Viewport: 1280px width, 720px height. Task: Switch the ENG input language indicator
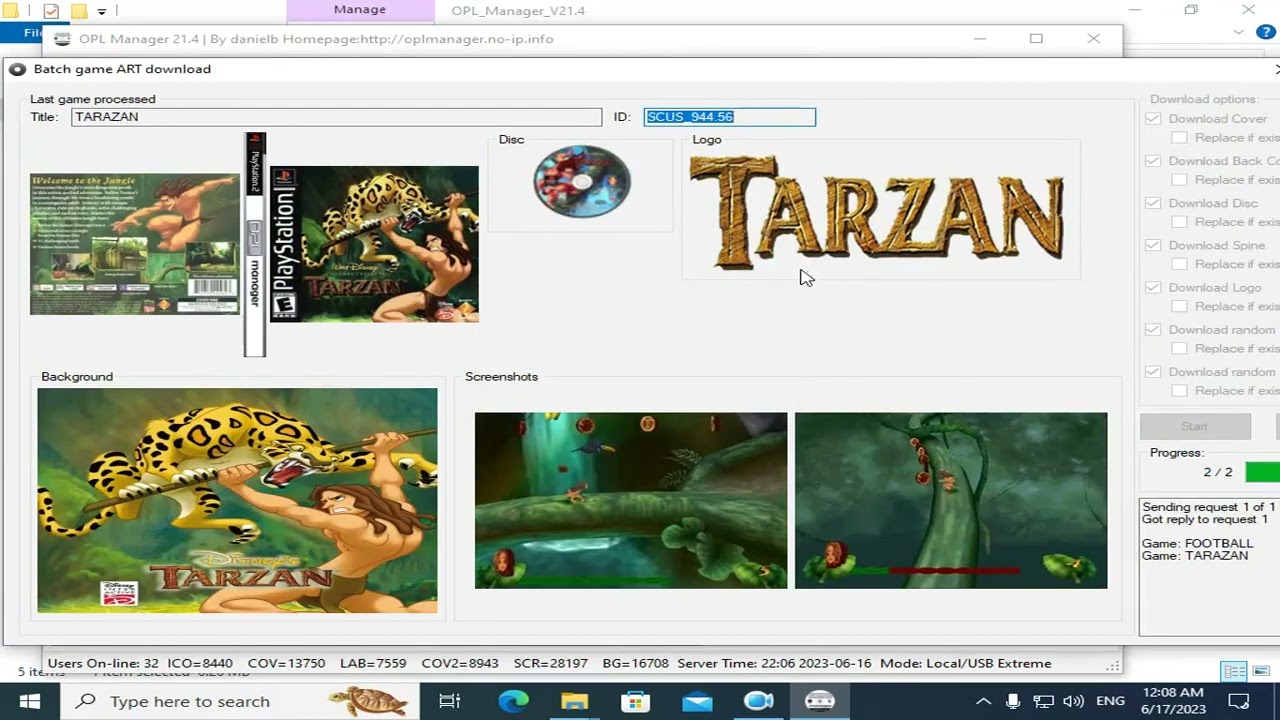point(1110,701)
